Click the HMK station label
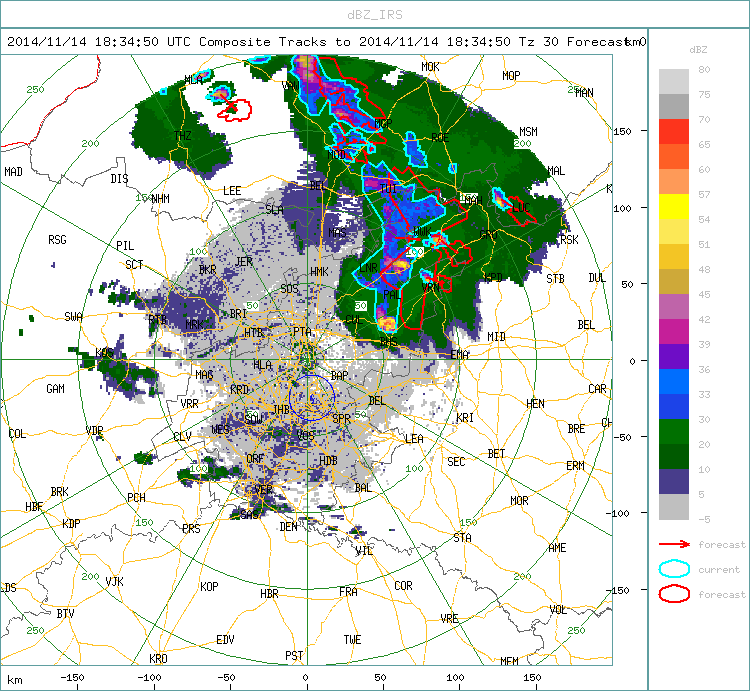Viewport: 750px width, 691px height. [x=320, y=272]
